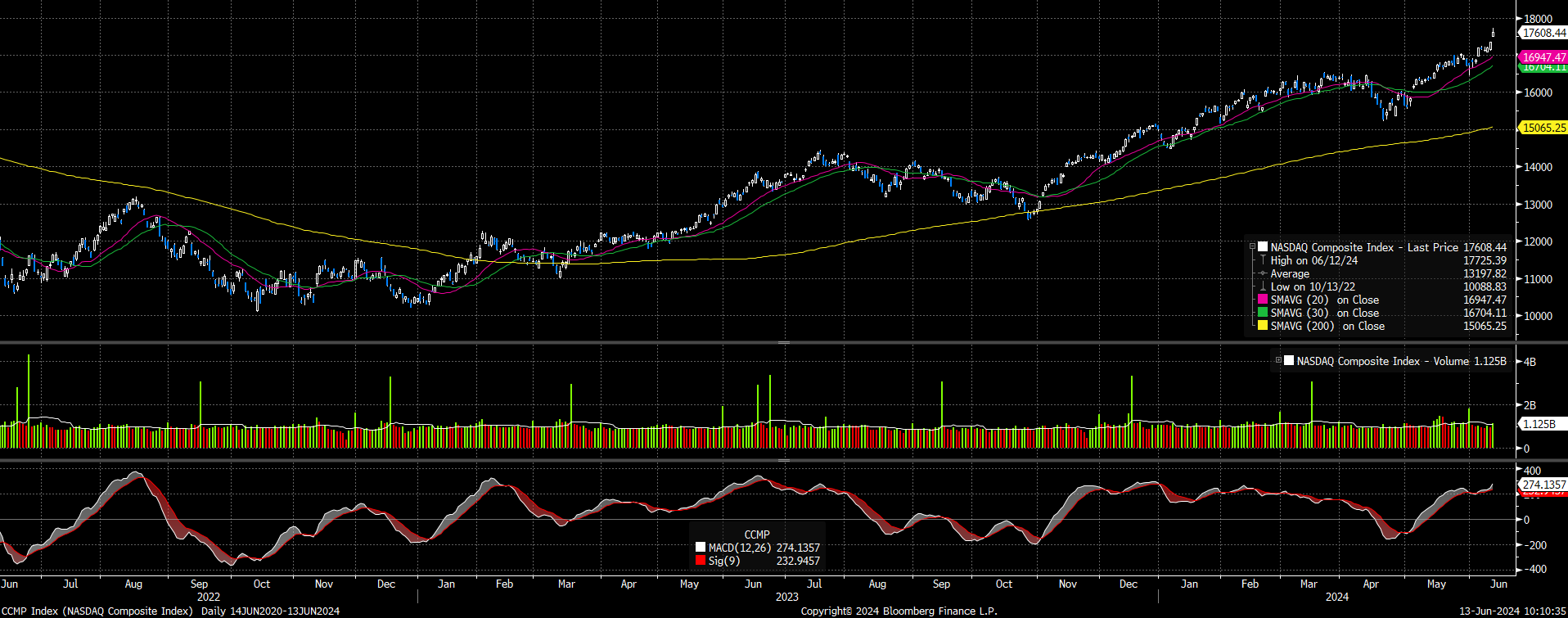Click the yellow 15065.25 axis tag
This screenshot has width=1568, height=618.
1543,127
